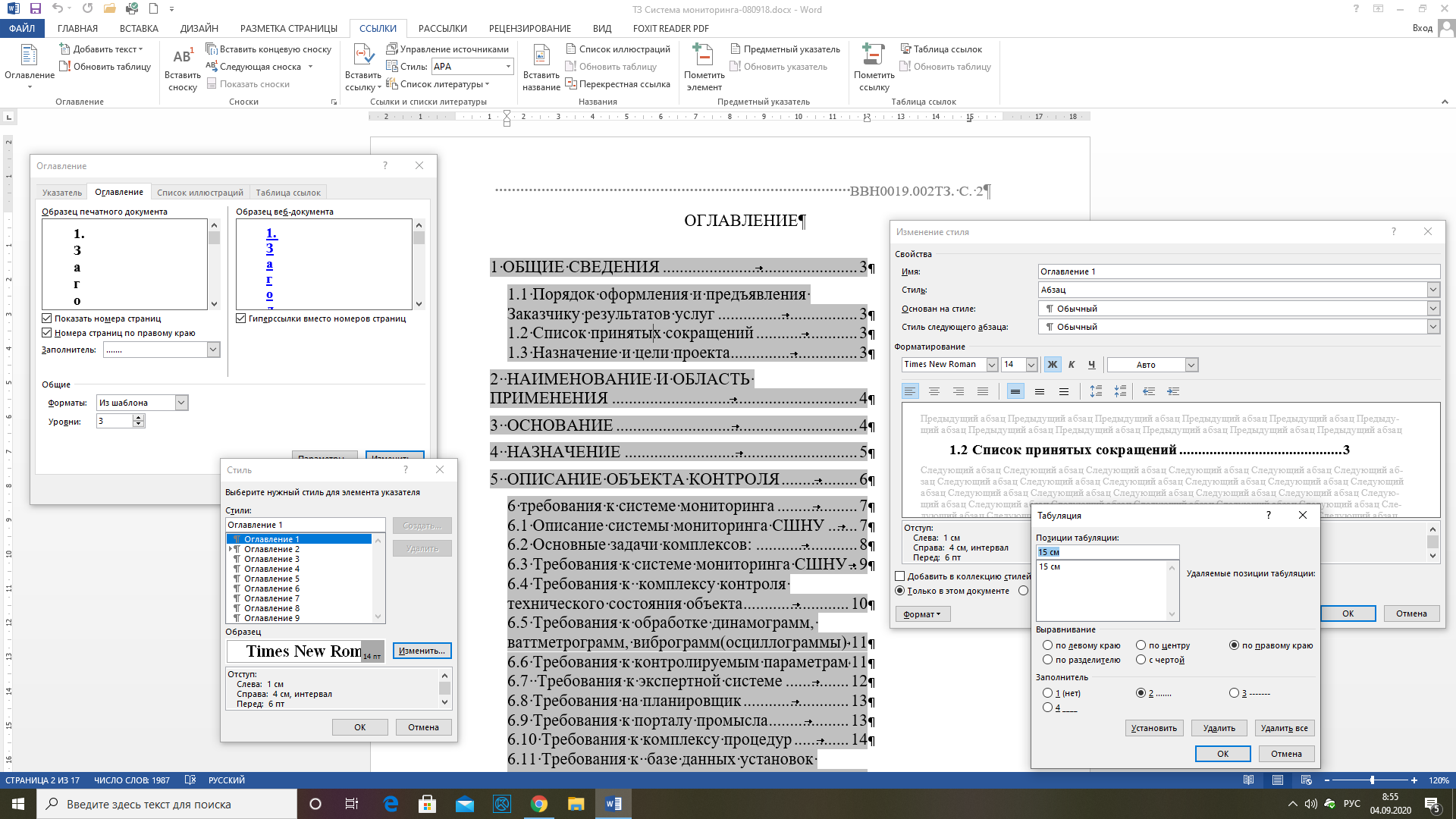Select center tab alignment radio

(x=1141, y=645)
